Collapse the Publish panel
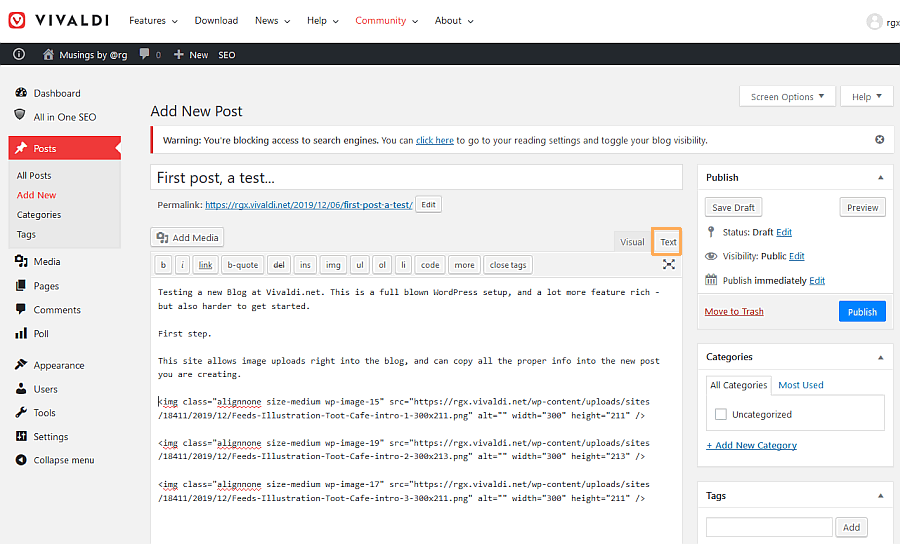The height and width of the screenshot is (544, 900). [x=880, y=177]
